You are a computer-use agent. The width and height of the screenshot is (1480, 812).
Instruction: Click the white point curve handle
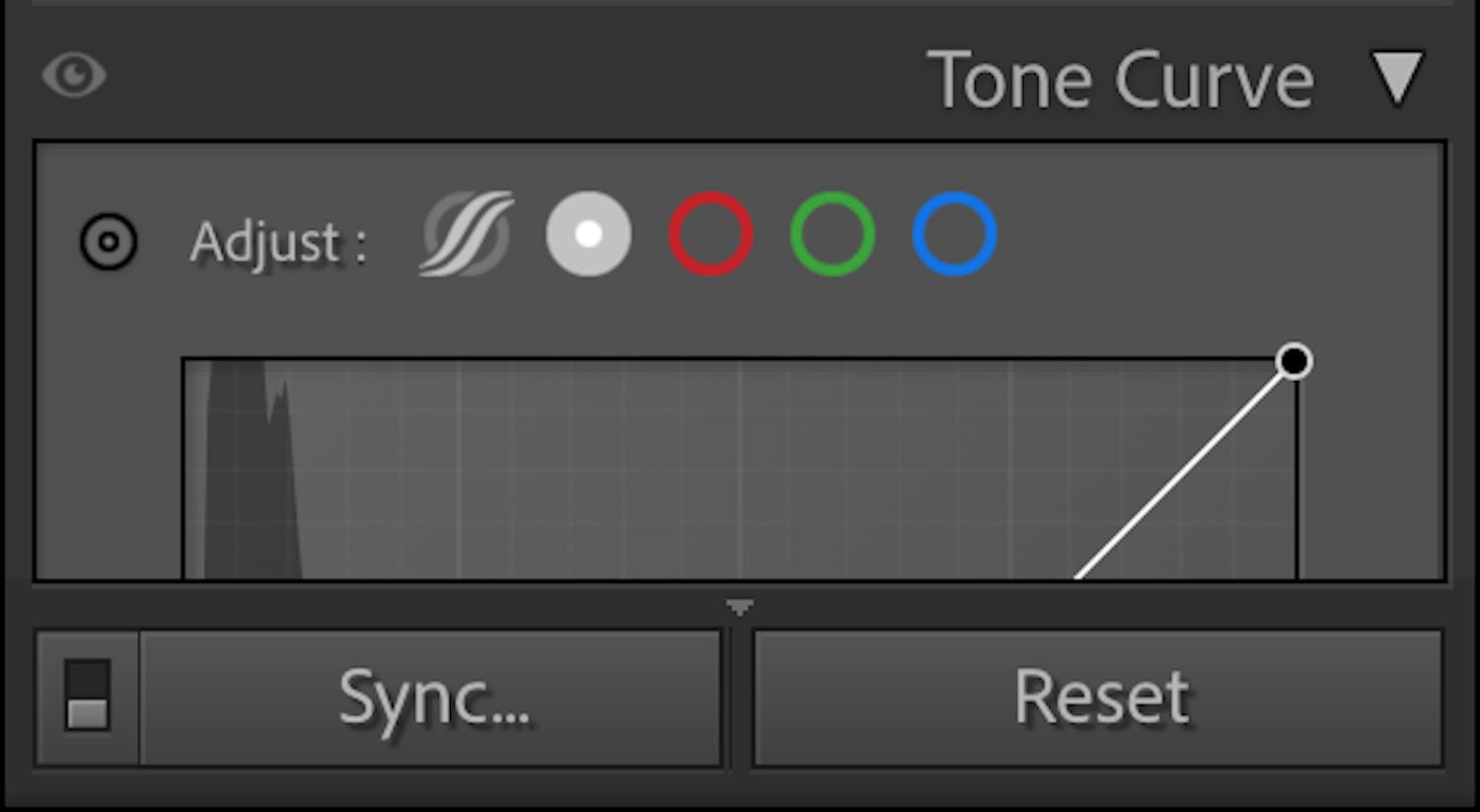click(x=1294, y=361)
